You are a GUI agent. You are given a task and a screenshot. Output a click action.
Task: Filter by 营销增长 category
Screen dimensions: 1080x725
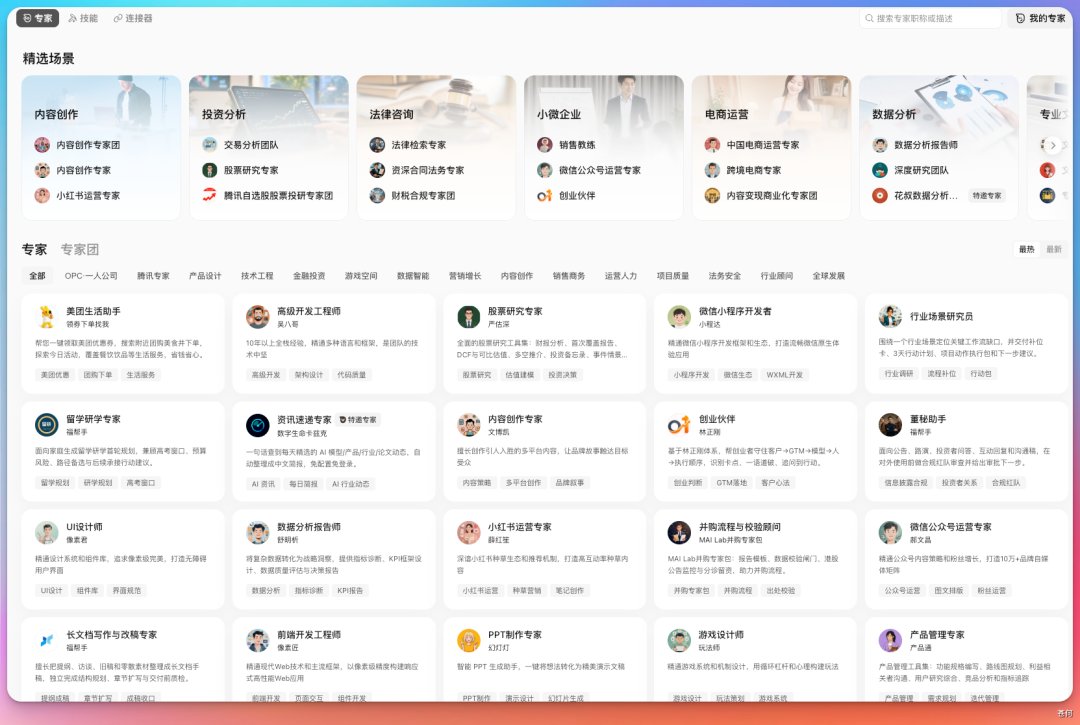(465, 276)
